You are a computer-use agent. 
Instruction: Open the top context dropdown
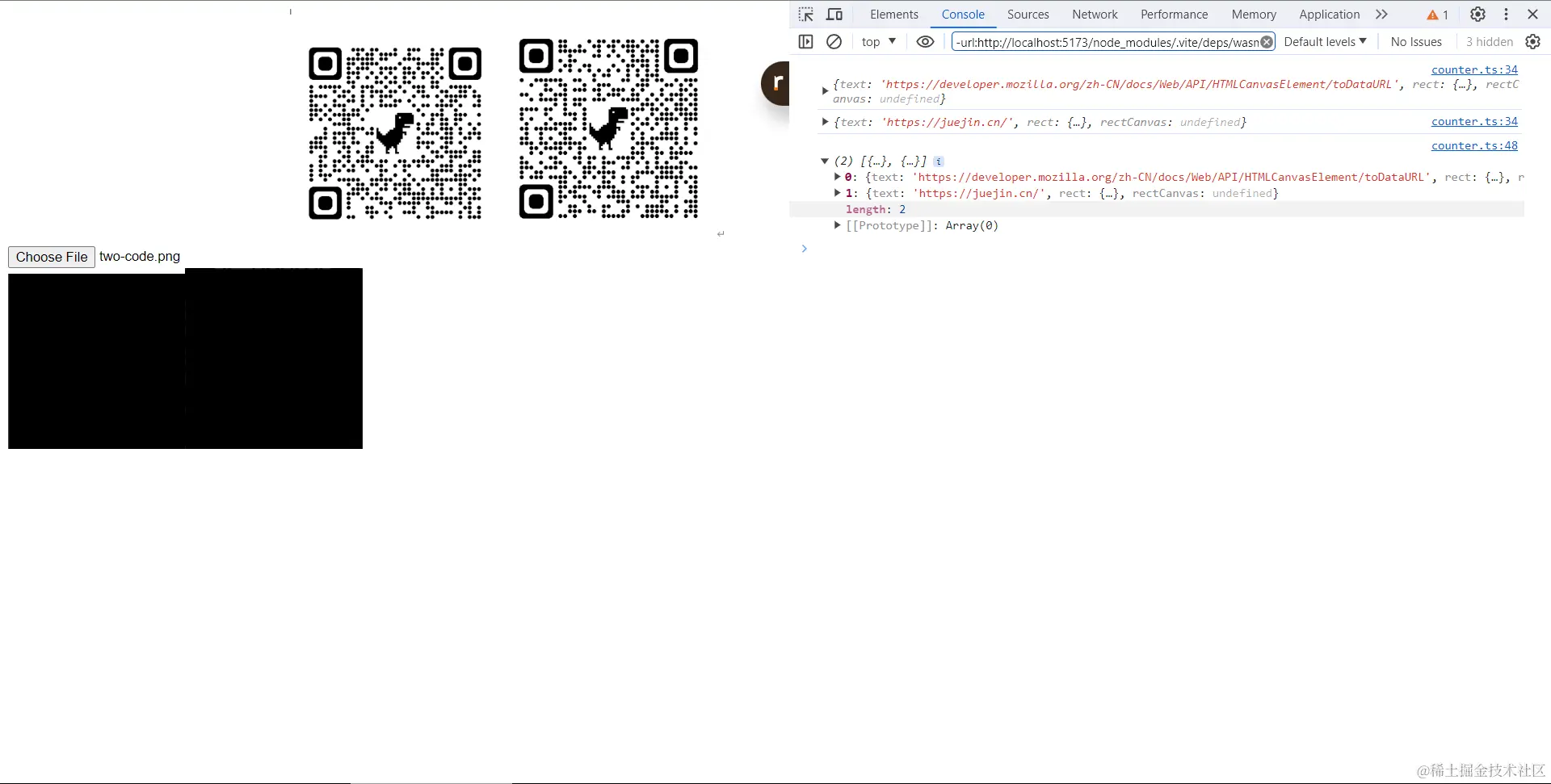pos(879,42)
